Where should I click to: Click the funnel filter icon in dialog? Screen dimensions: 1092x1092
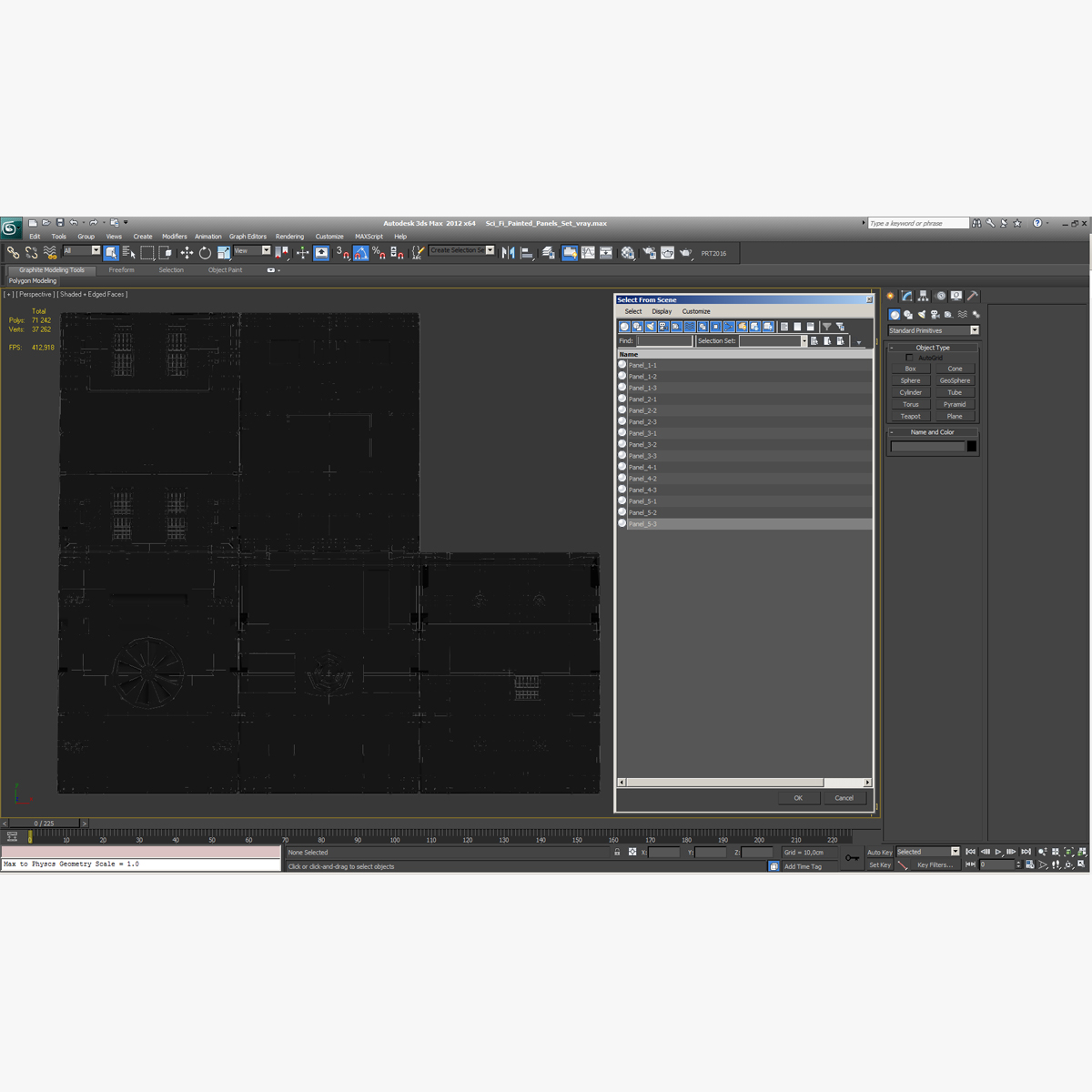coord(826,327)
